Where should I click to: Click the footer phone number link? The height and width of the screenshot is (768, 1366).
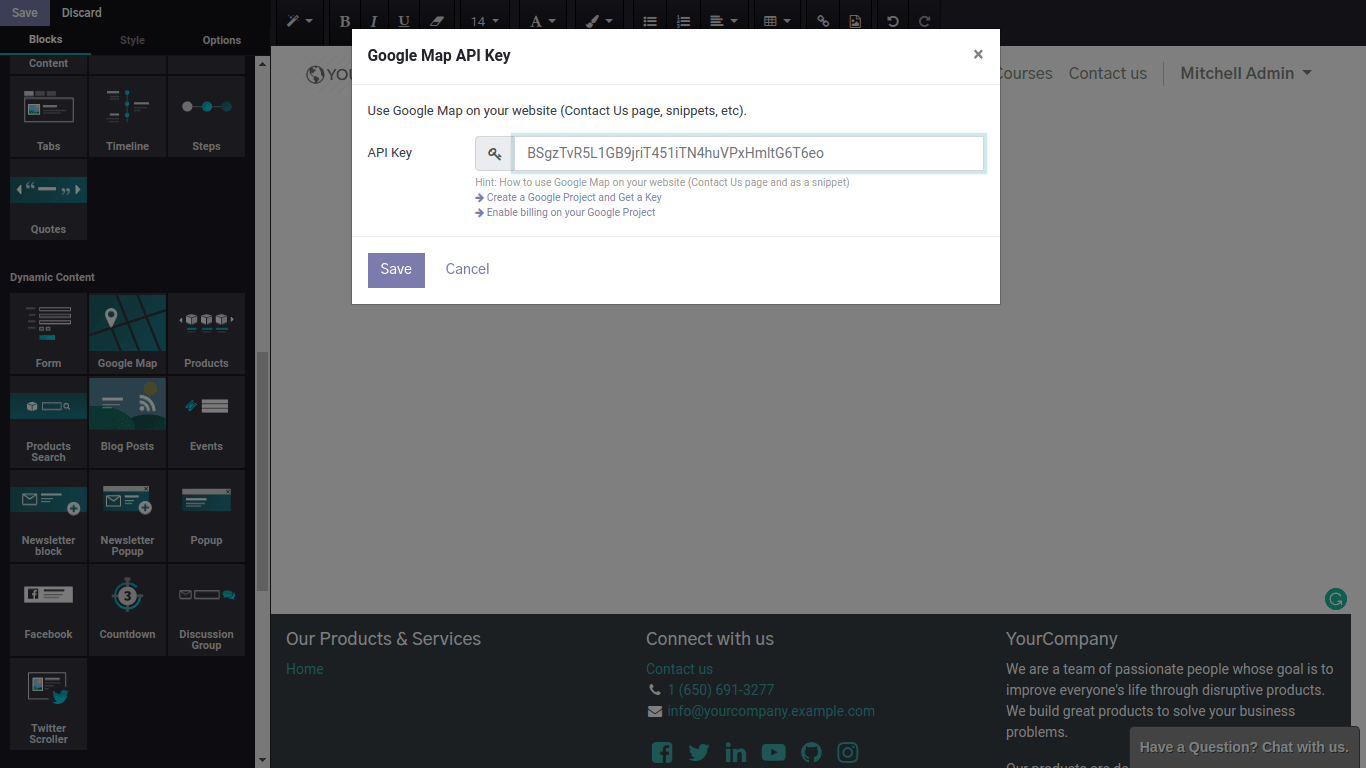pos(720,690)
